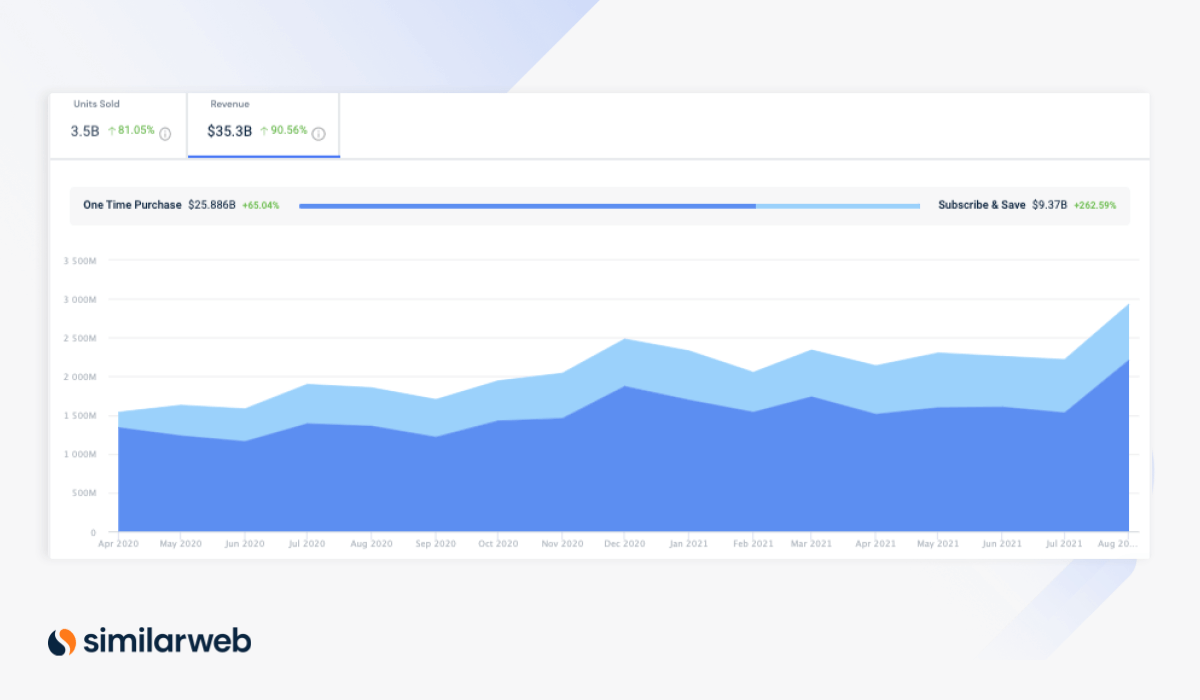Click the Dec 2020 x-axis label
This screenshot has width=1200, height=700.
point(624,544)
